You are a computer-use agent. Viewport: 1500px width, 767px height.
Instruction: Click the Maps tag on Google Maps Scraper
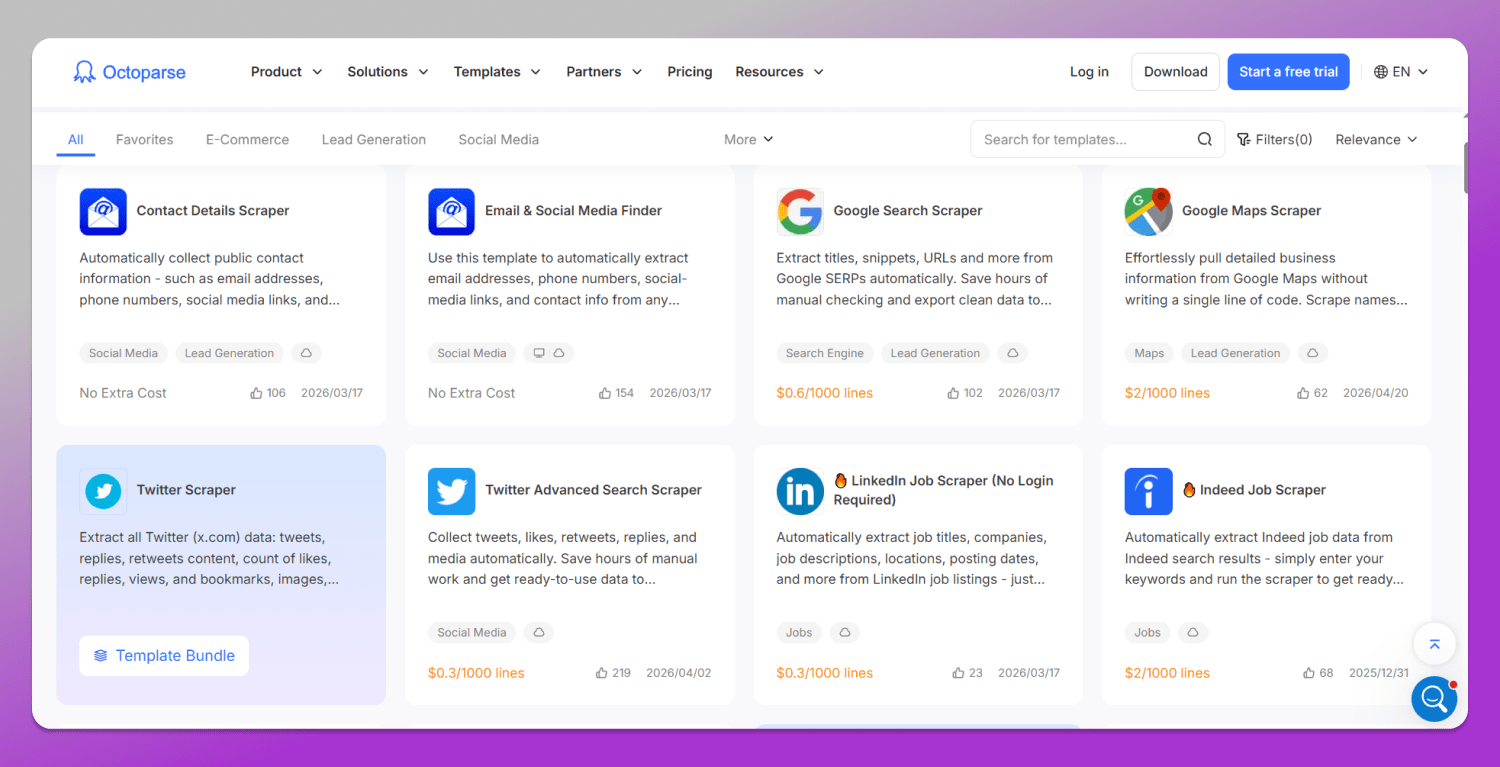pyautogui.click(x=1149, y=353)
